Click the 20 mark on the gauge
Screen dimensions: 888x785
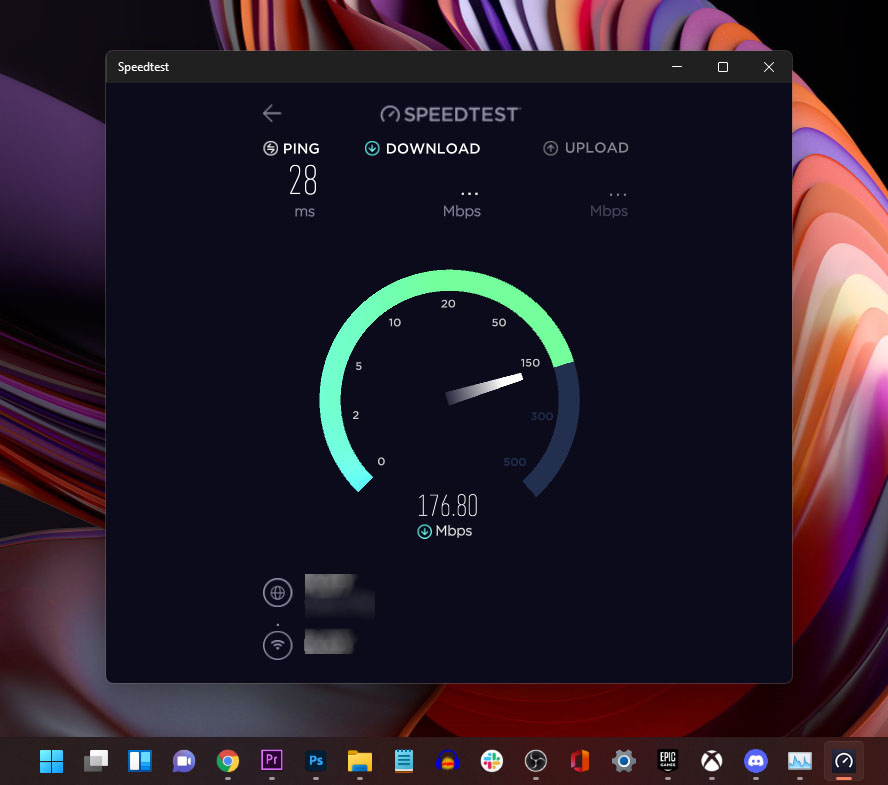click(448, 304)
